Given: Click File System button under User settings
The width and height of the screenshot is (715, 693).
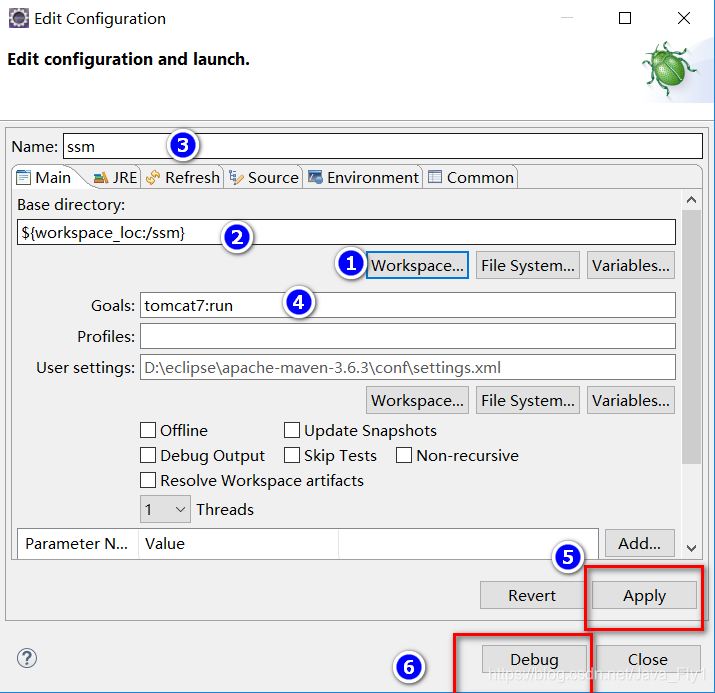Looking at the screenshot, I should [x=528, y=400].
